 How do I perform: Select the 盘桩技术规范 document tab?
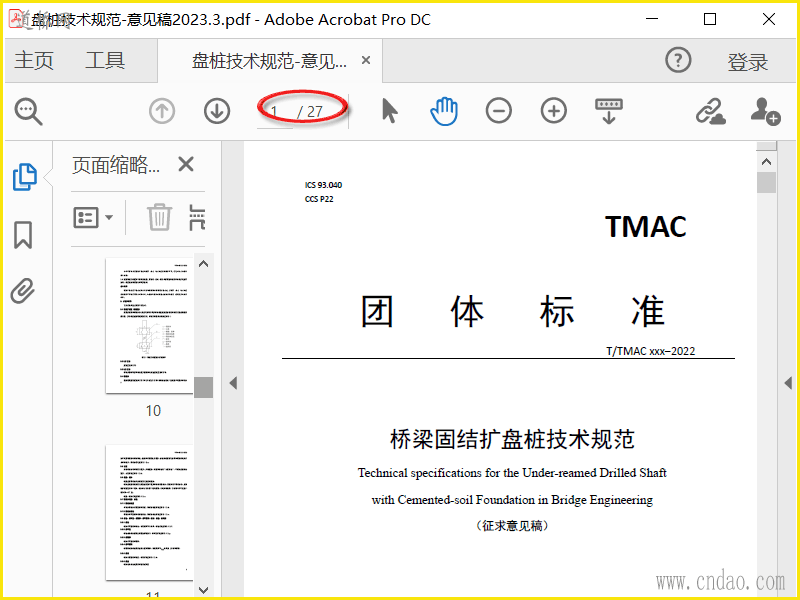(269, 61)
